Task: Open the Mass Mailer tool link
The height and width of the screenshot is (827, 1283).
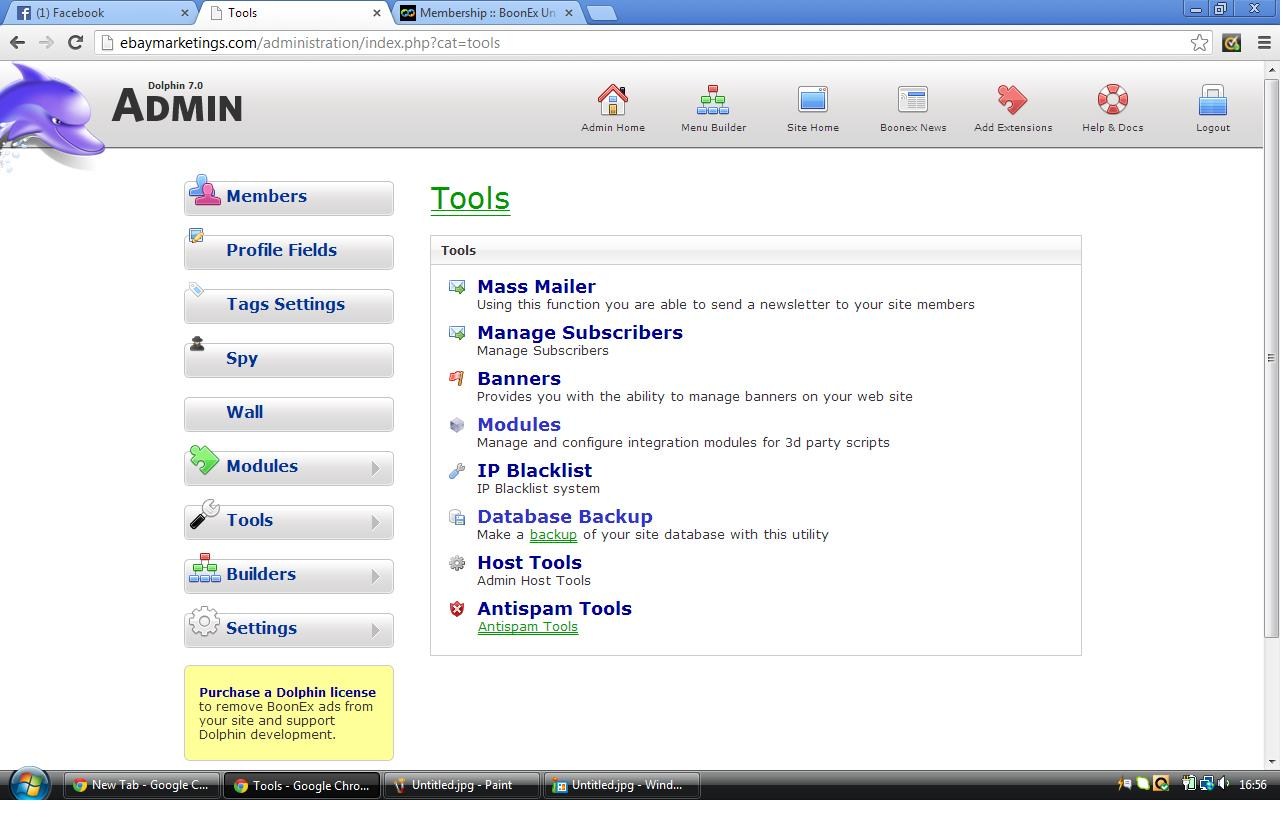Action: (536, 287)
